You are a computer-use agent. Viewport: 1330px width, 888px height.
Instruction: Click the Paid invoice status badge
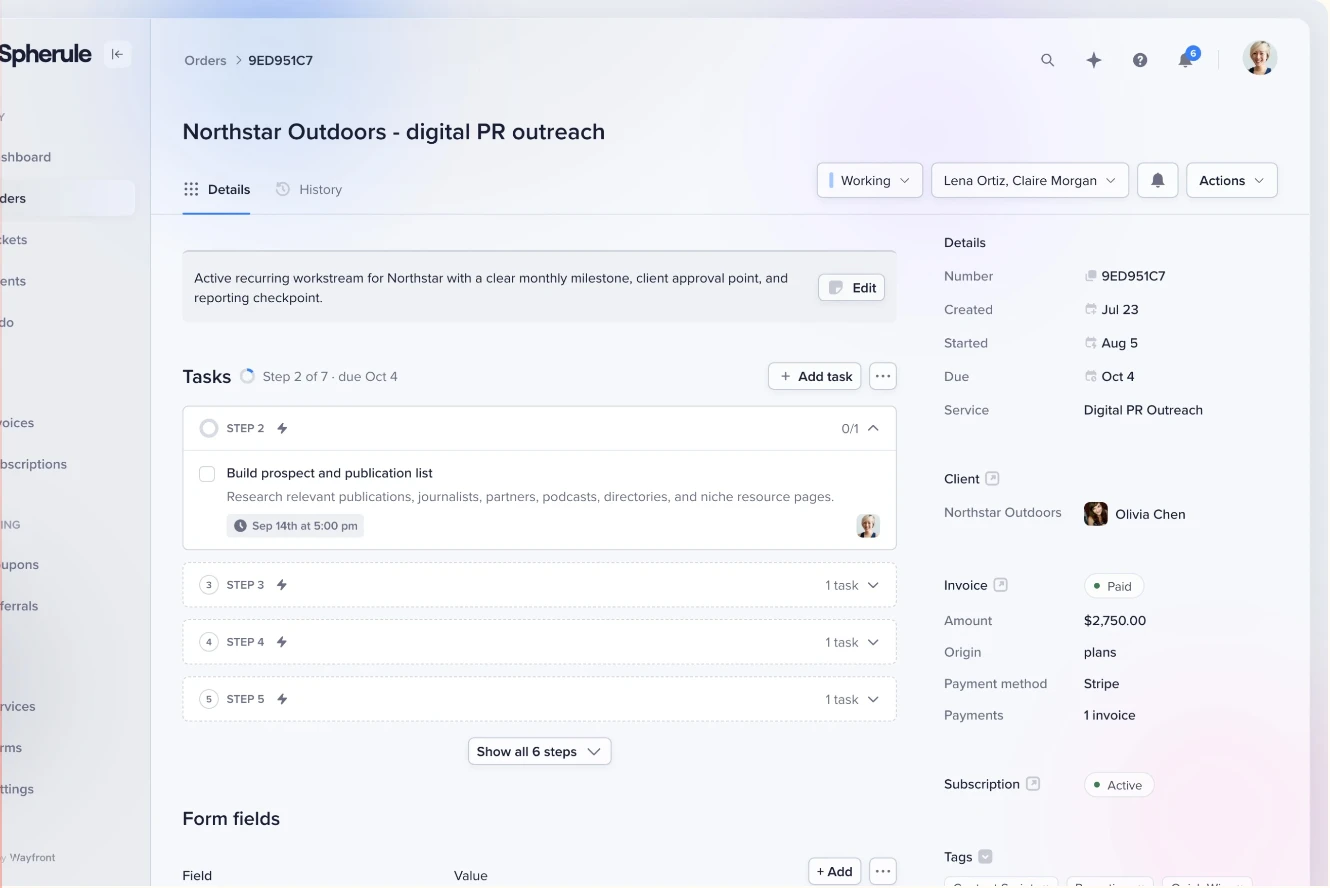click(x=1114, y=586)
